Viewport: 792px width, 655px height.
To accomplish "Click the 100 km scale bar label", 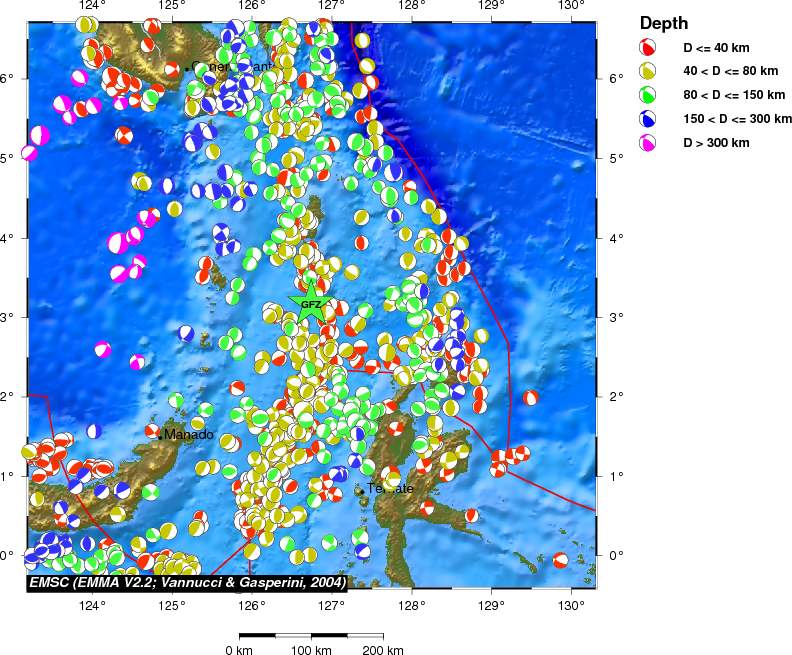I will [311, 650].
